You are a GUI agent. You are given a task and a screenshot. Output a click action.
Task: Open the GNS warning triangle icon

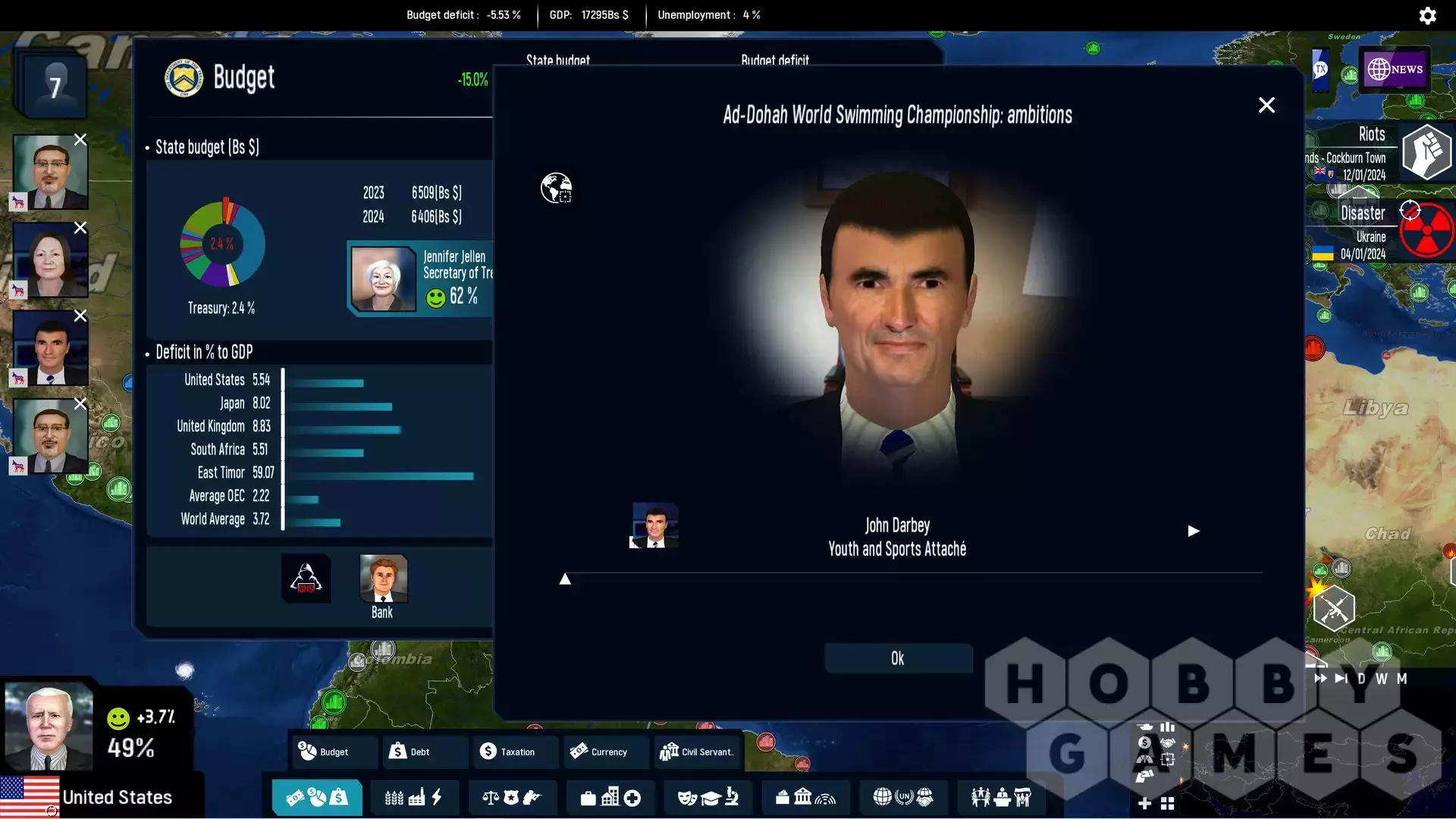306,579
